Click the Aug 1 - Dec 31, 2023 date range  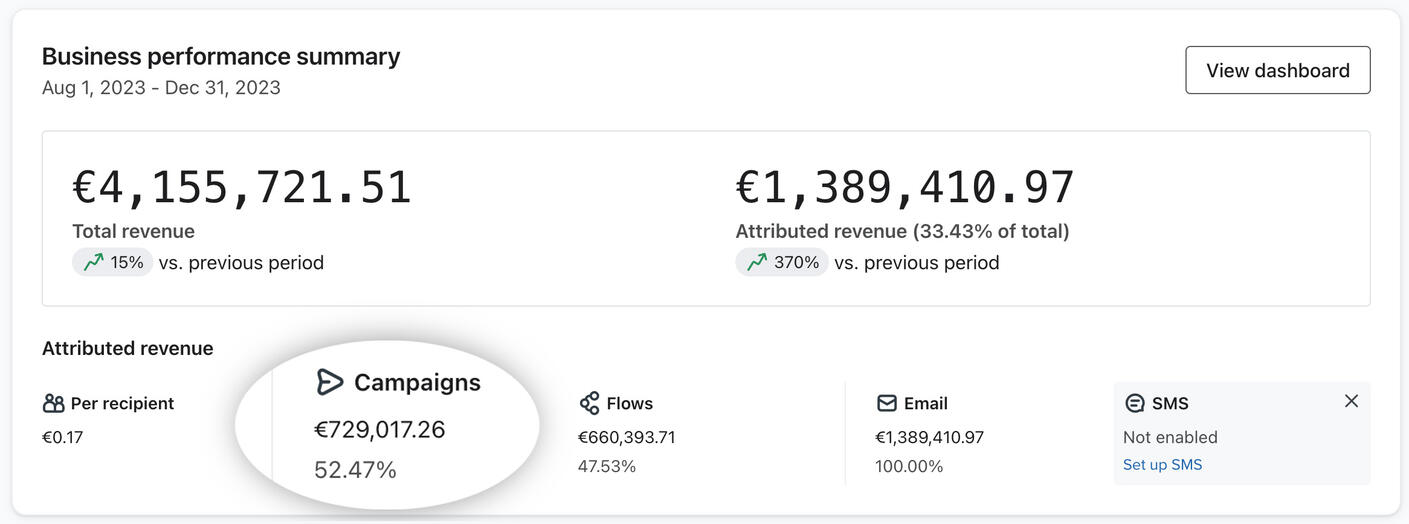tap(161, 87)
